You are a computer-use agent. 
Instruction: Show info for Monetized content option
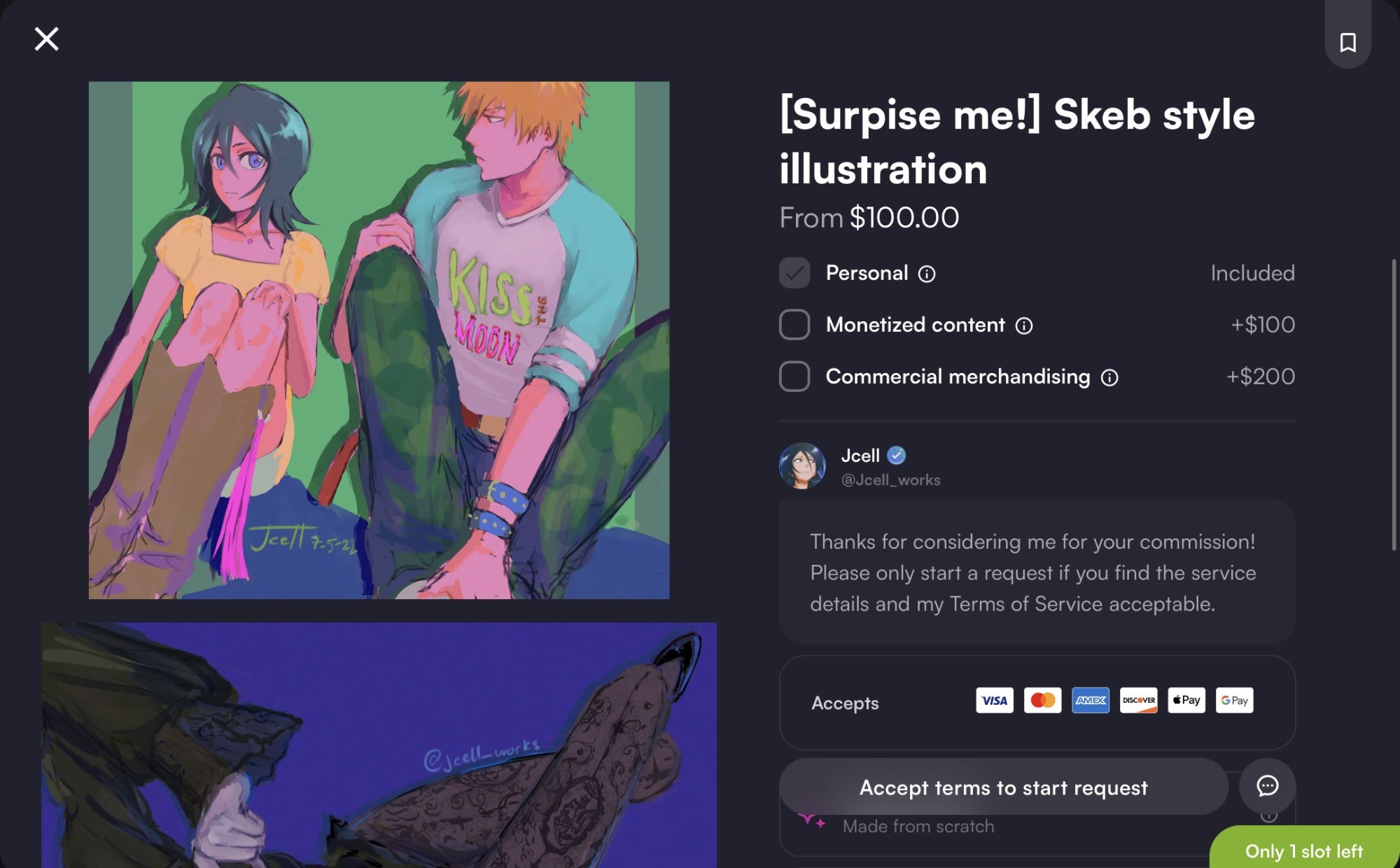click(1024, 325)
